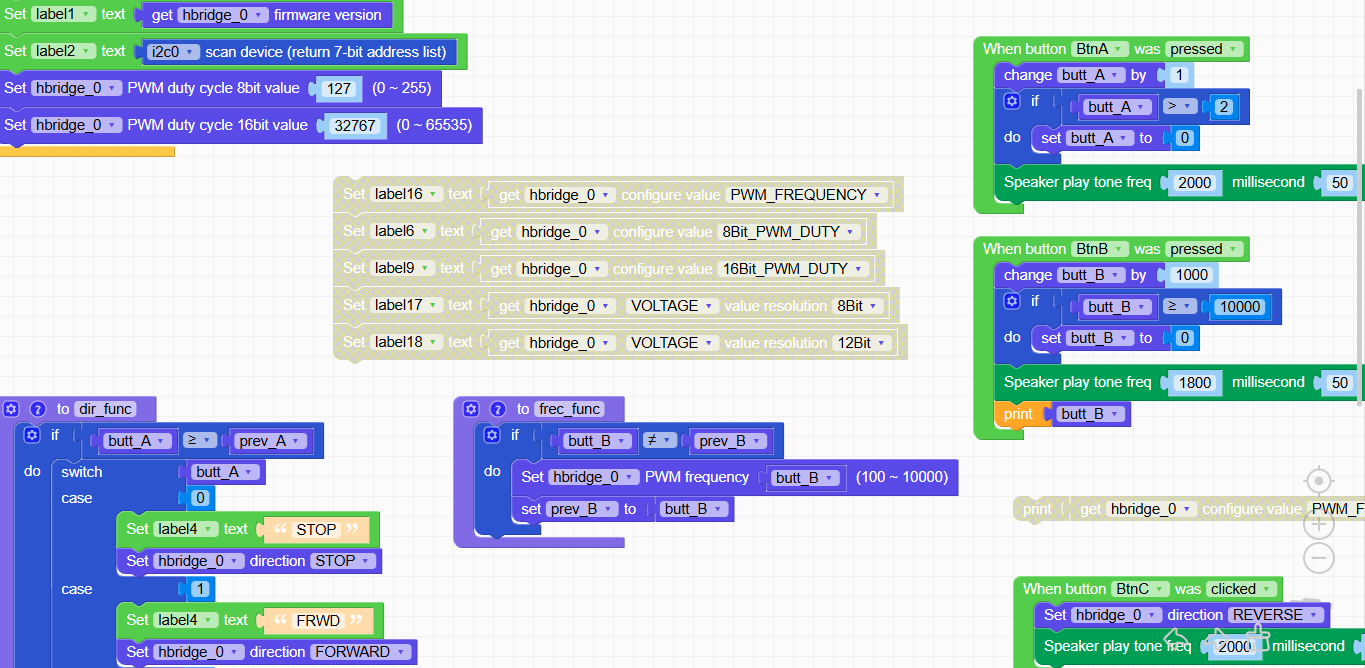This screenshot has width=1365, height=668.
Task: Open the REVERSE direction dropdown
Action: (x=1276, y=615)
